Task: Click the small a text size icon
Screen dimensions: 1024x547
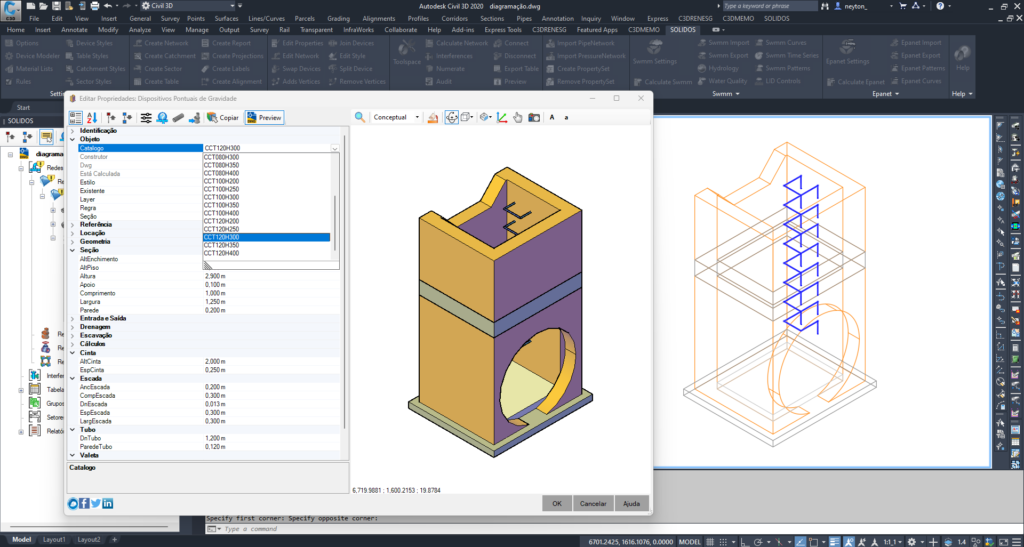Action: pos(566,117)
